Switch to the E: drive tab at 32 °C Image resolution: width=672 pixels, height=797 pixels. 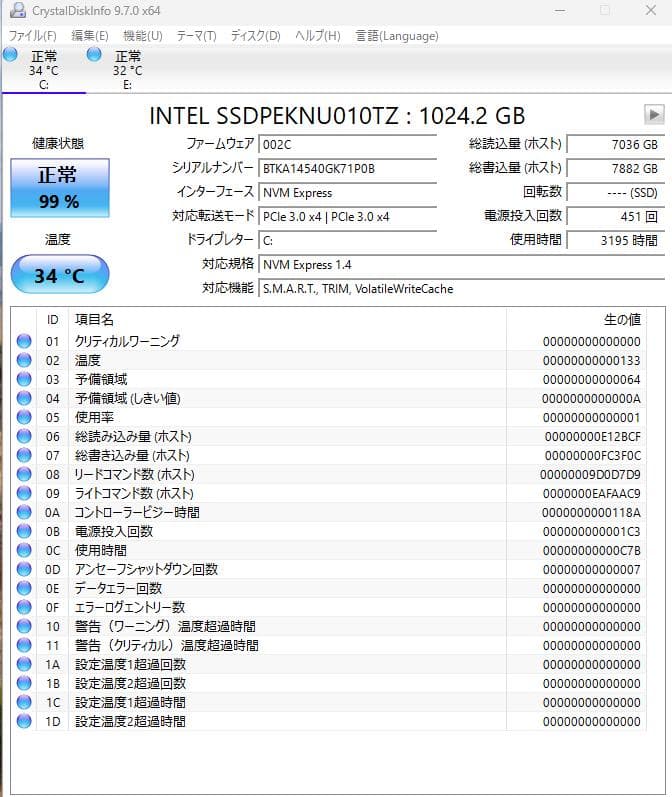click(x=128, y=70)
